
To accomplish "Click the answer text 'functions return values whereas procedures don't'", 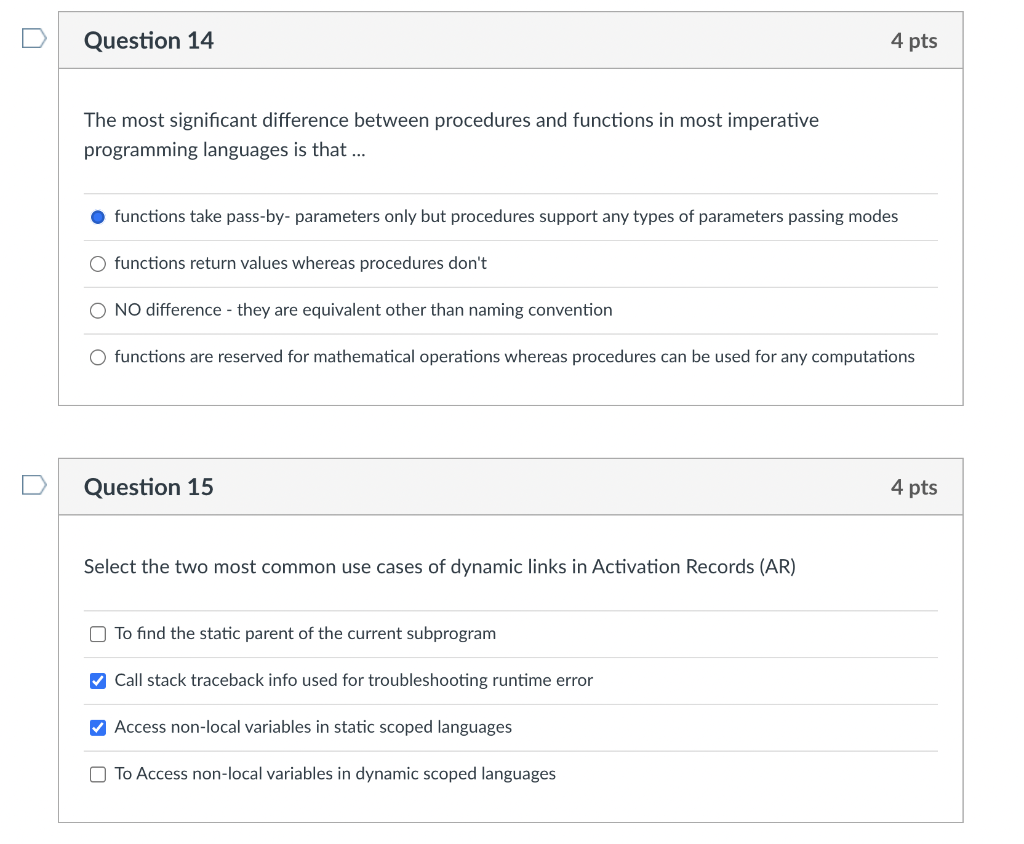I will [x=301, y=263].
